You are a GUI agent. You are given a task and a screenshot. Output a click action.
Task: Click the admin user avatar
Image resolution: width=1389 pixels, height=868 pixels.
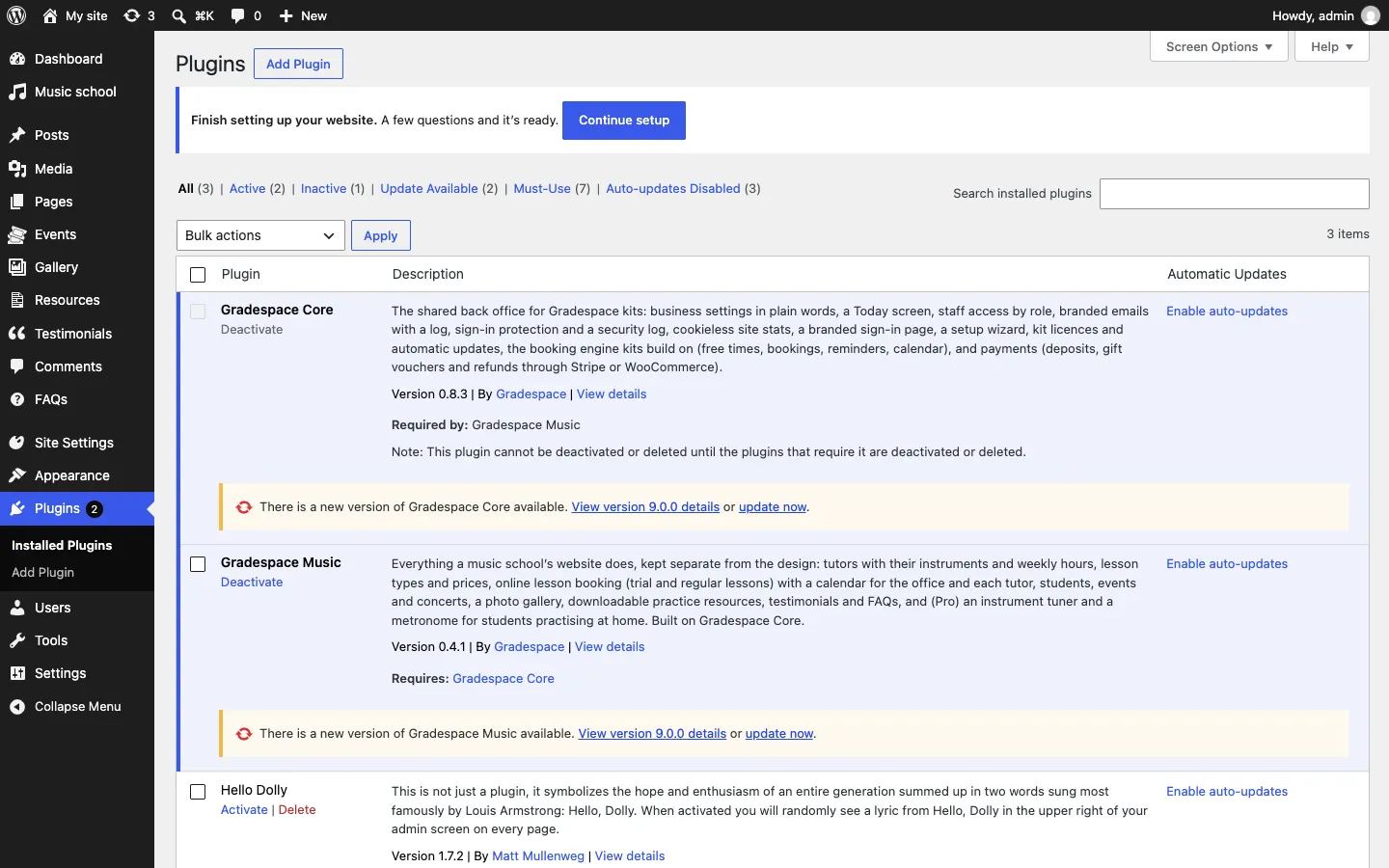tap(1371, 15)
